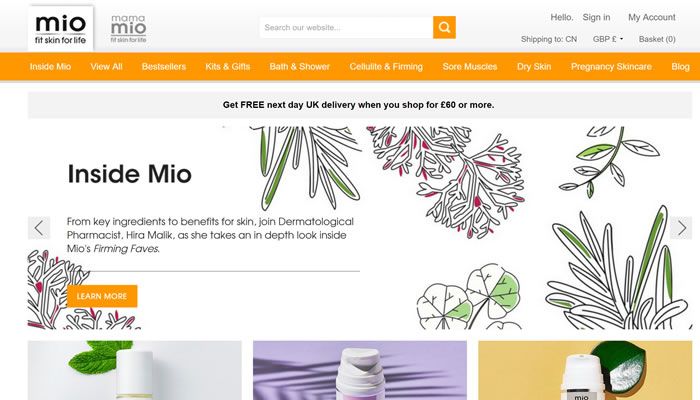Open the yellow background product thumbnail
Viewport: 700px width, 400px height.
pyautogui.click(x=585, y=370)
